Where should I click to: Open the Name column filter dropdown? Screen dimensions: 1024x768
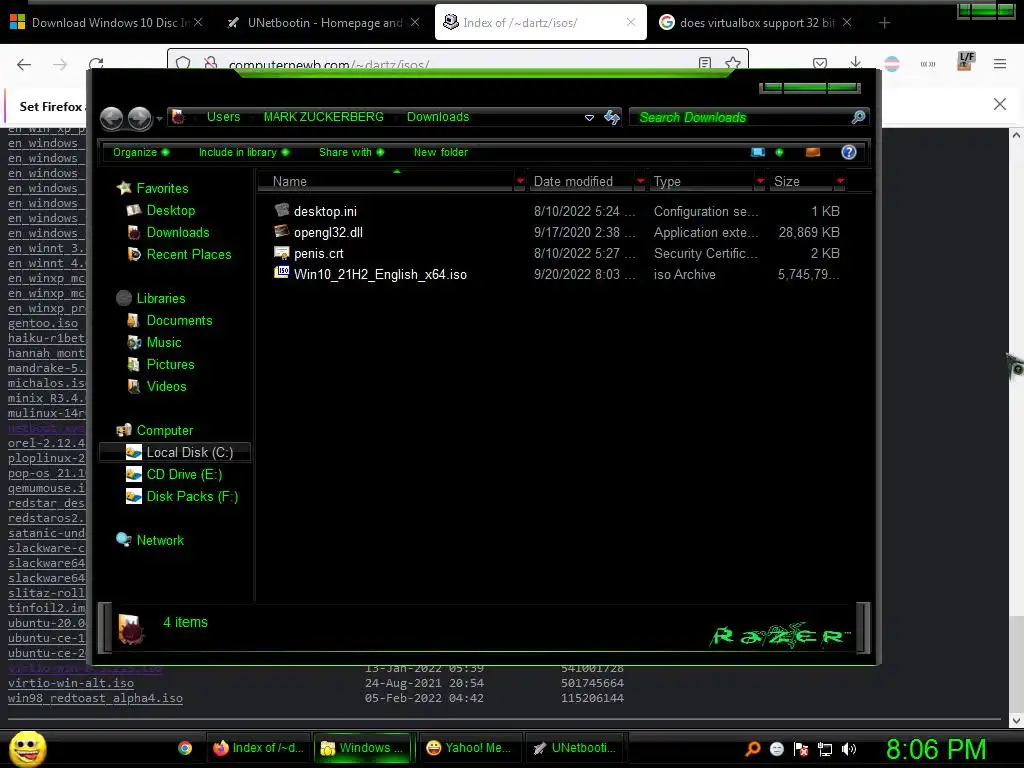coord(520,181)
